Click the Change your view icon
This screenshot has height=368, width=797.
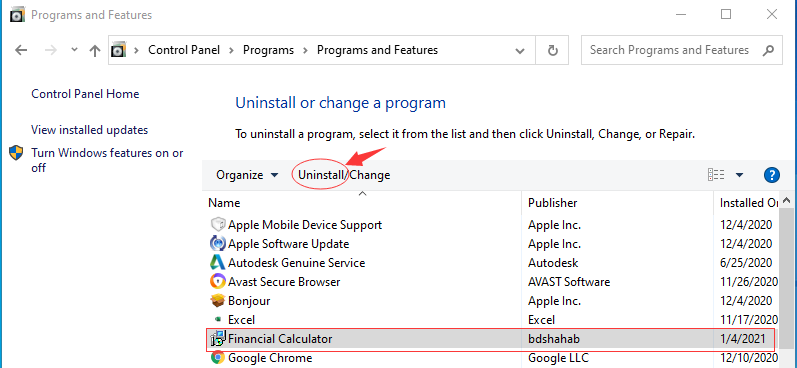pyautogui.click(x=716, y=175)
